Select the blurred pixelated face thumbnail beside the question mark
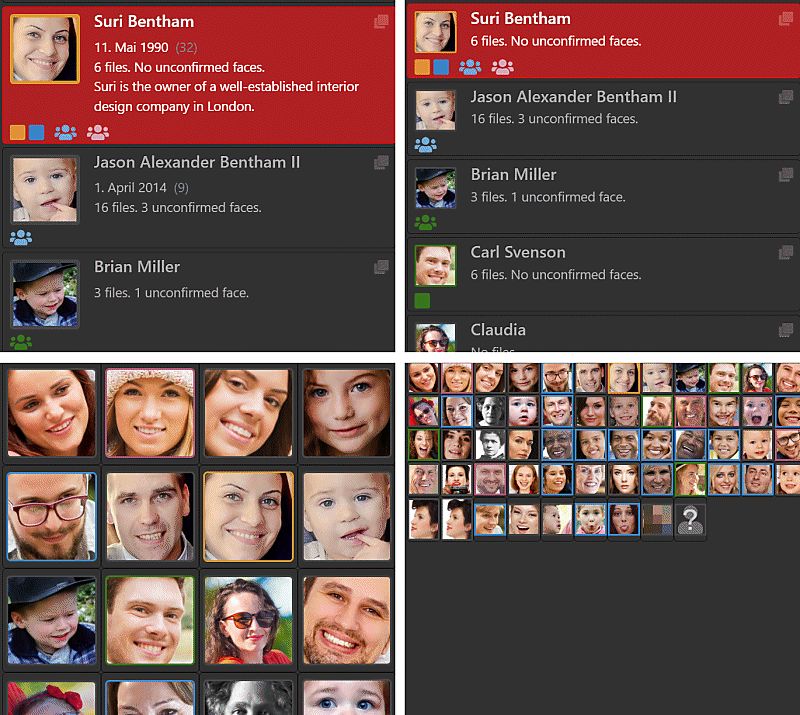The width and height of the screenshot is (800, 715). [657, 520]
